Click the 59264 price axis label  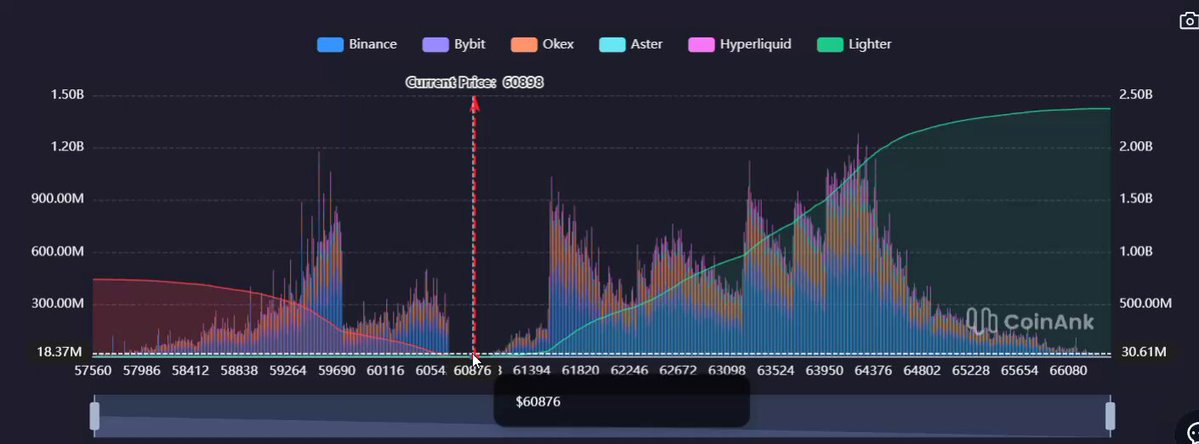click(x=288, y=371)
